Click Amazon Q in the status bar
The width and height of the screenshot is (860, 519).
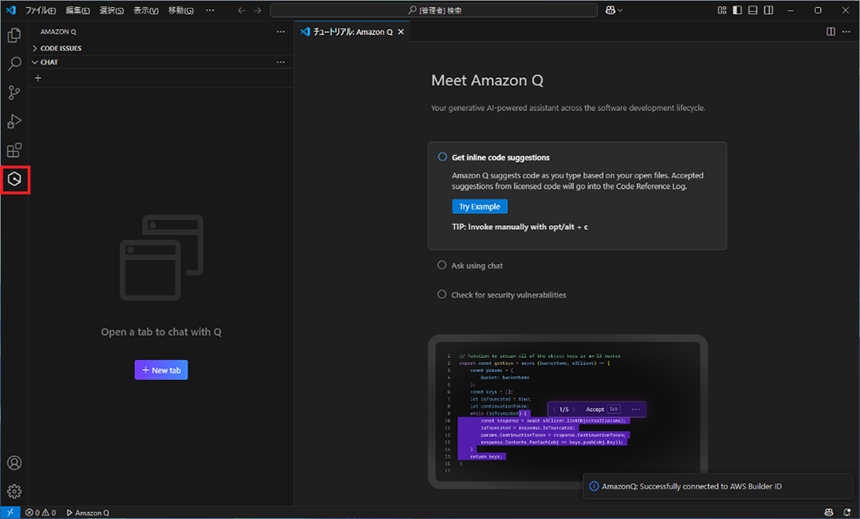[88, 512]
